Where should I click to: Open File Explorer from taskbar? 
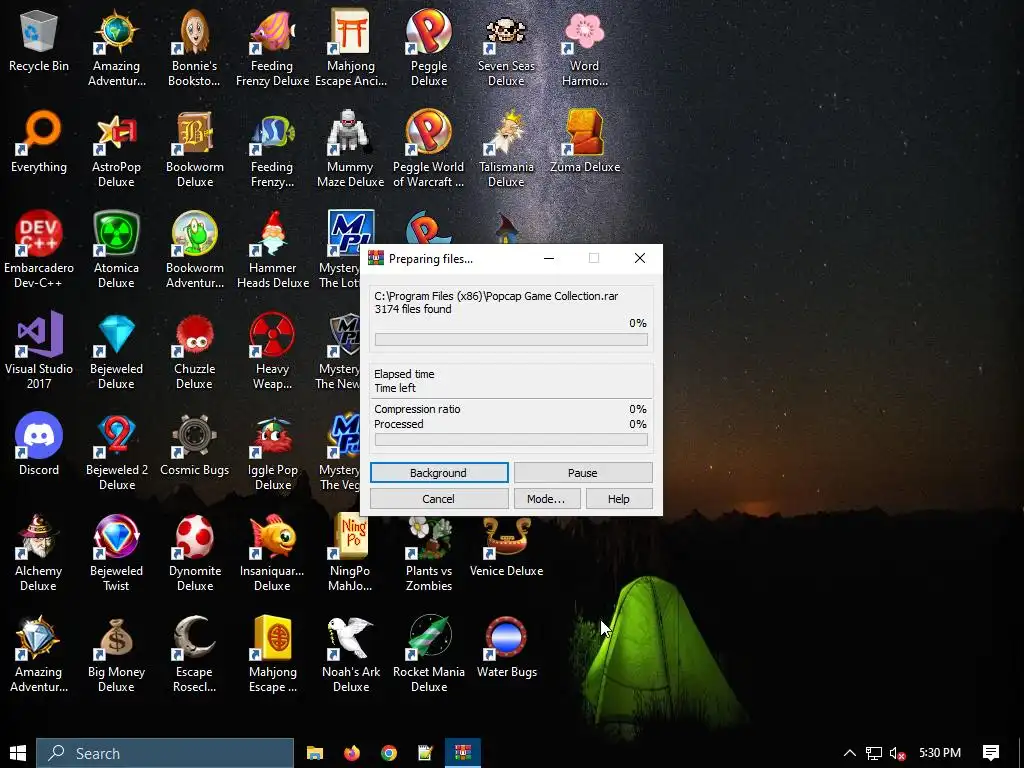click(x=315, y=753)
